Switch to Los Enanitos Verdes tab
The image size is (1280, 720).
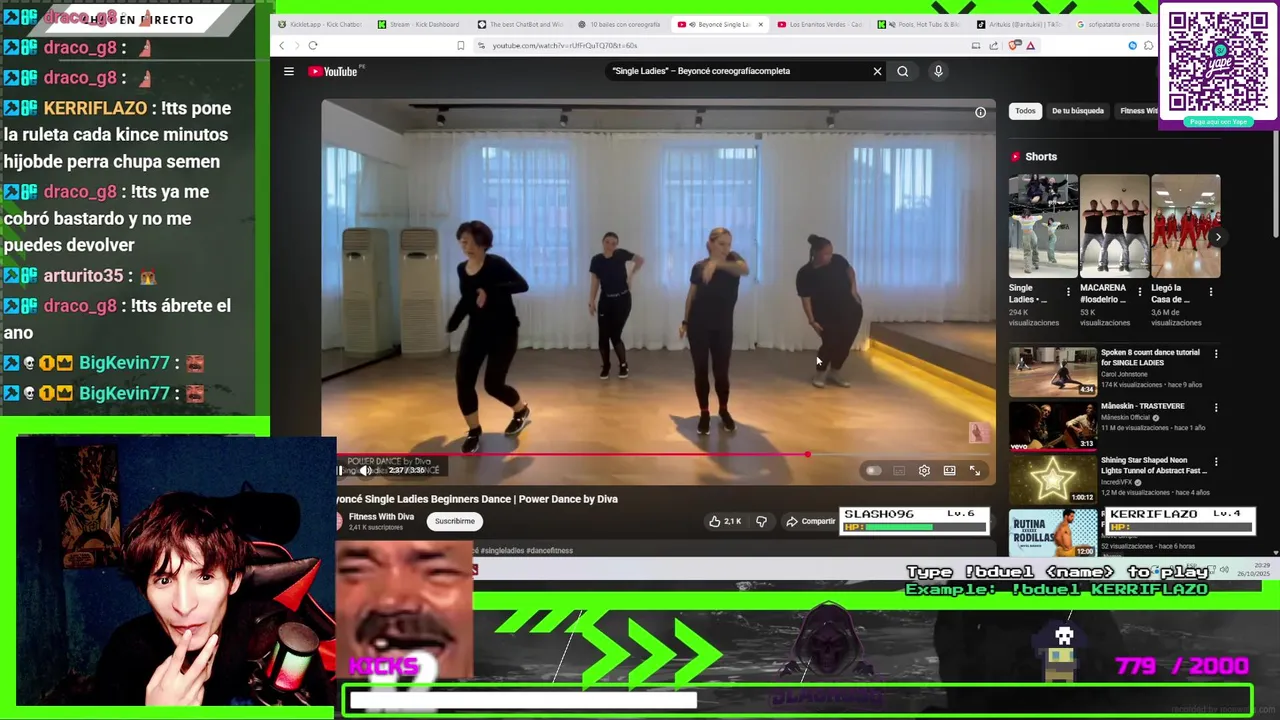coord(820,24)
